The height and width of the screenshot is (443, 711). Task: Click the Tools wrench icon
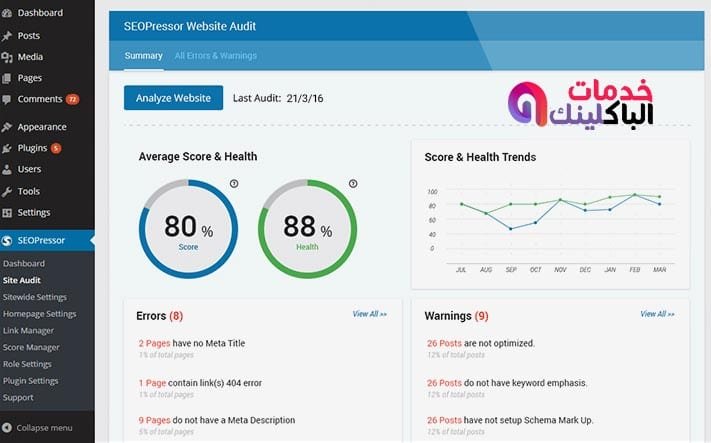click(8, 191)
